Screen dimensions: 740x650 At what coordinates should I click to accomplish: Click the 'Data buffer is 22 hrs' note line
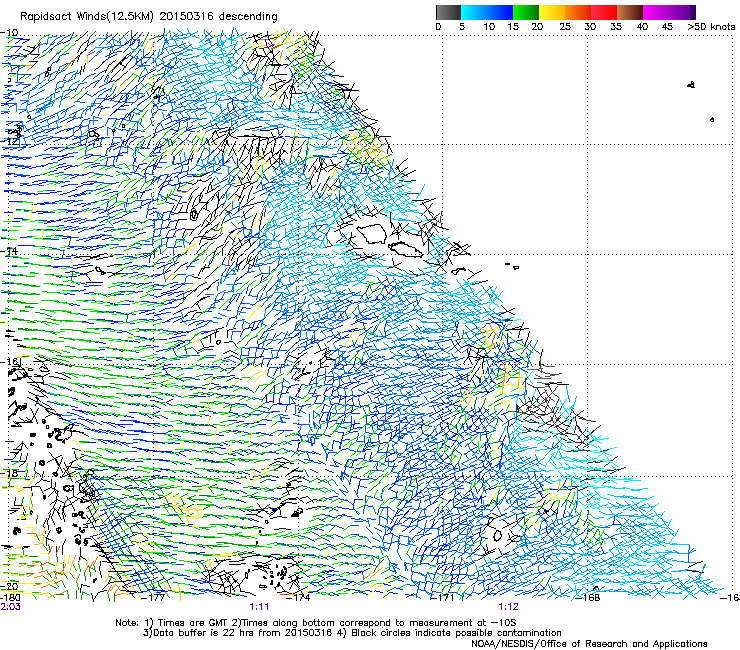click(352, 633)
